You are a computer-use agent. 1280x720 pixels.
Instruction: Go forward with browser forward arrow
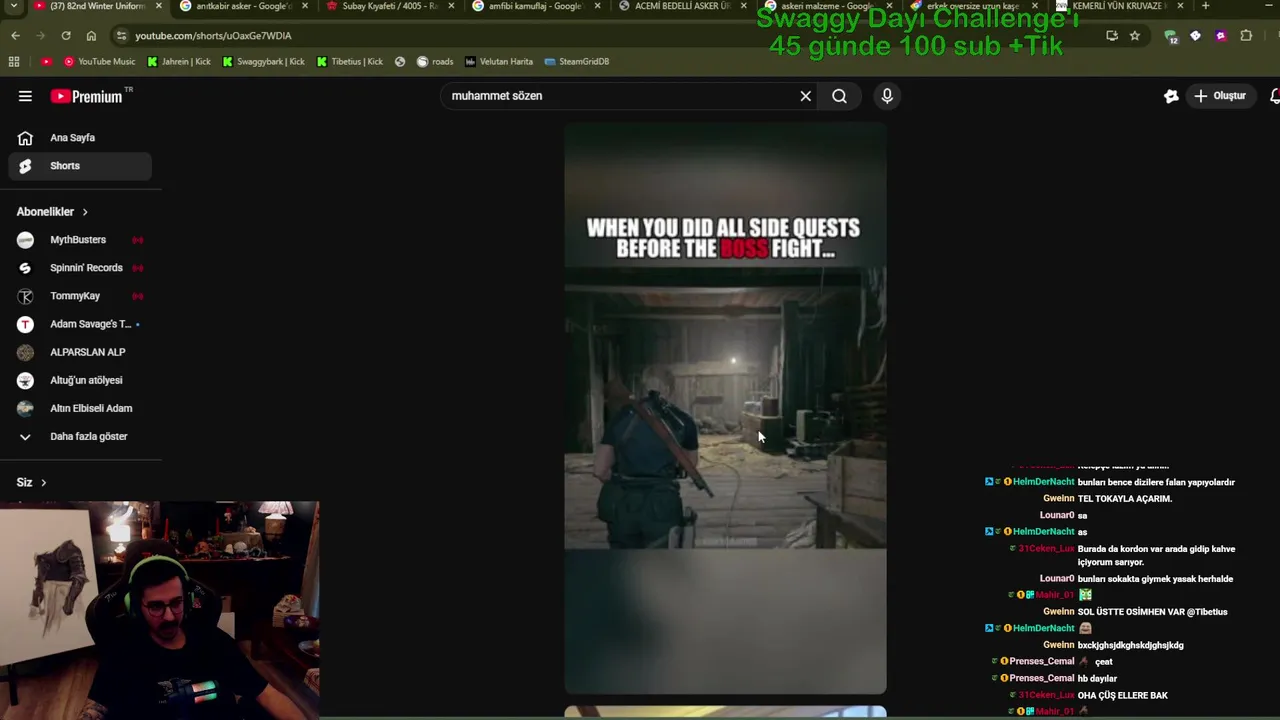point(40,36)
